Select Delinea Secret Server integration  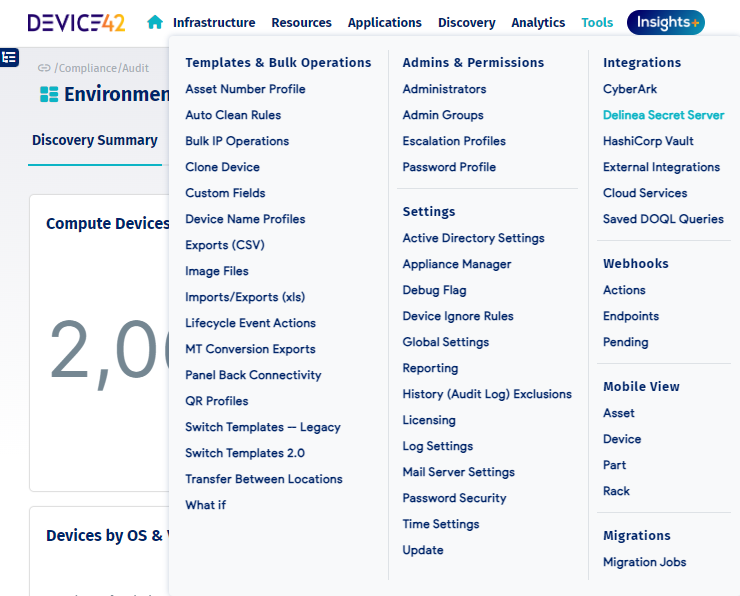coord(663,115)
